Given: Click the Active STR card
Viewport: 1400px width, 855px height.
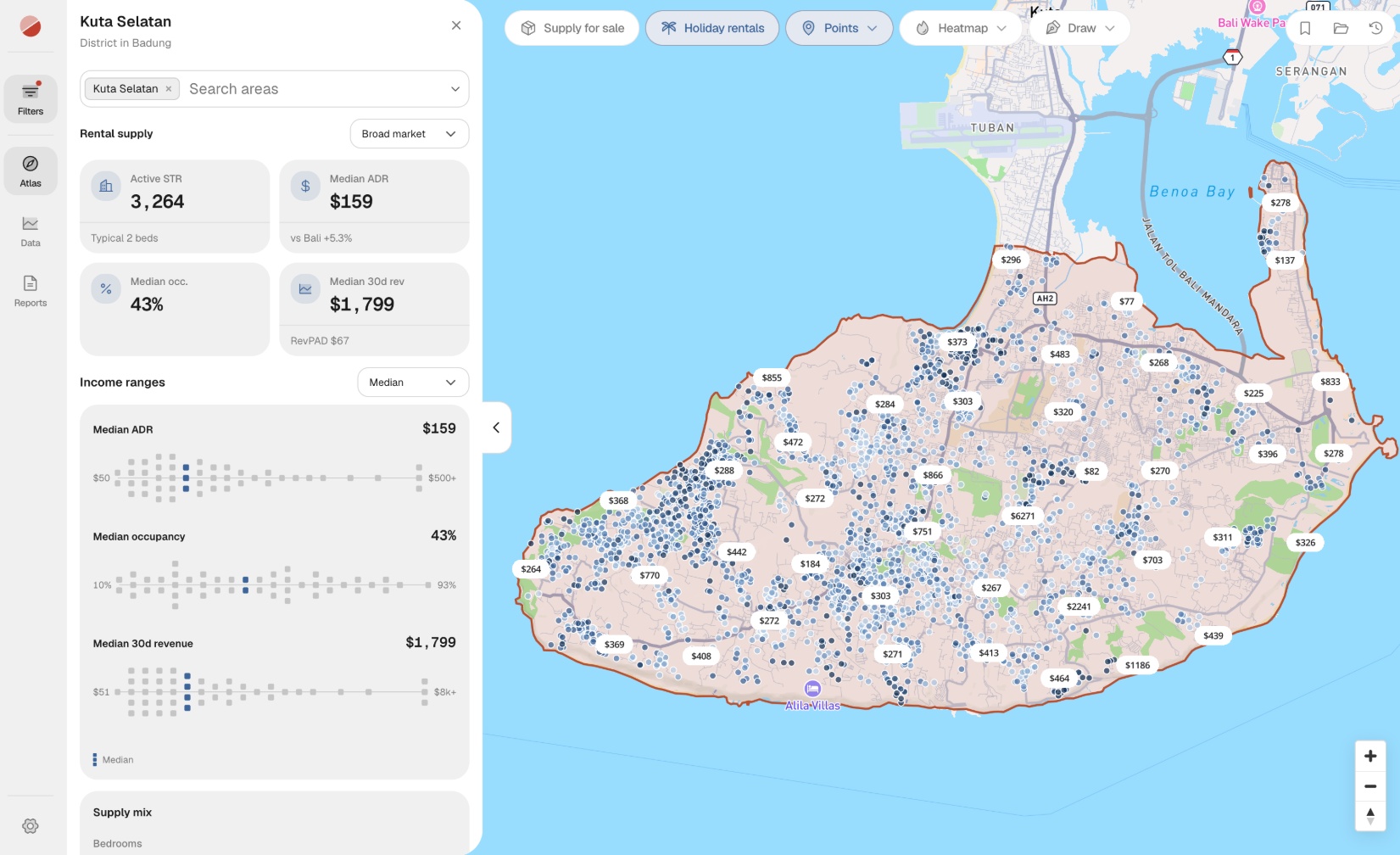Looking at the screenshot, I should coord(175,206).
